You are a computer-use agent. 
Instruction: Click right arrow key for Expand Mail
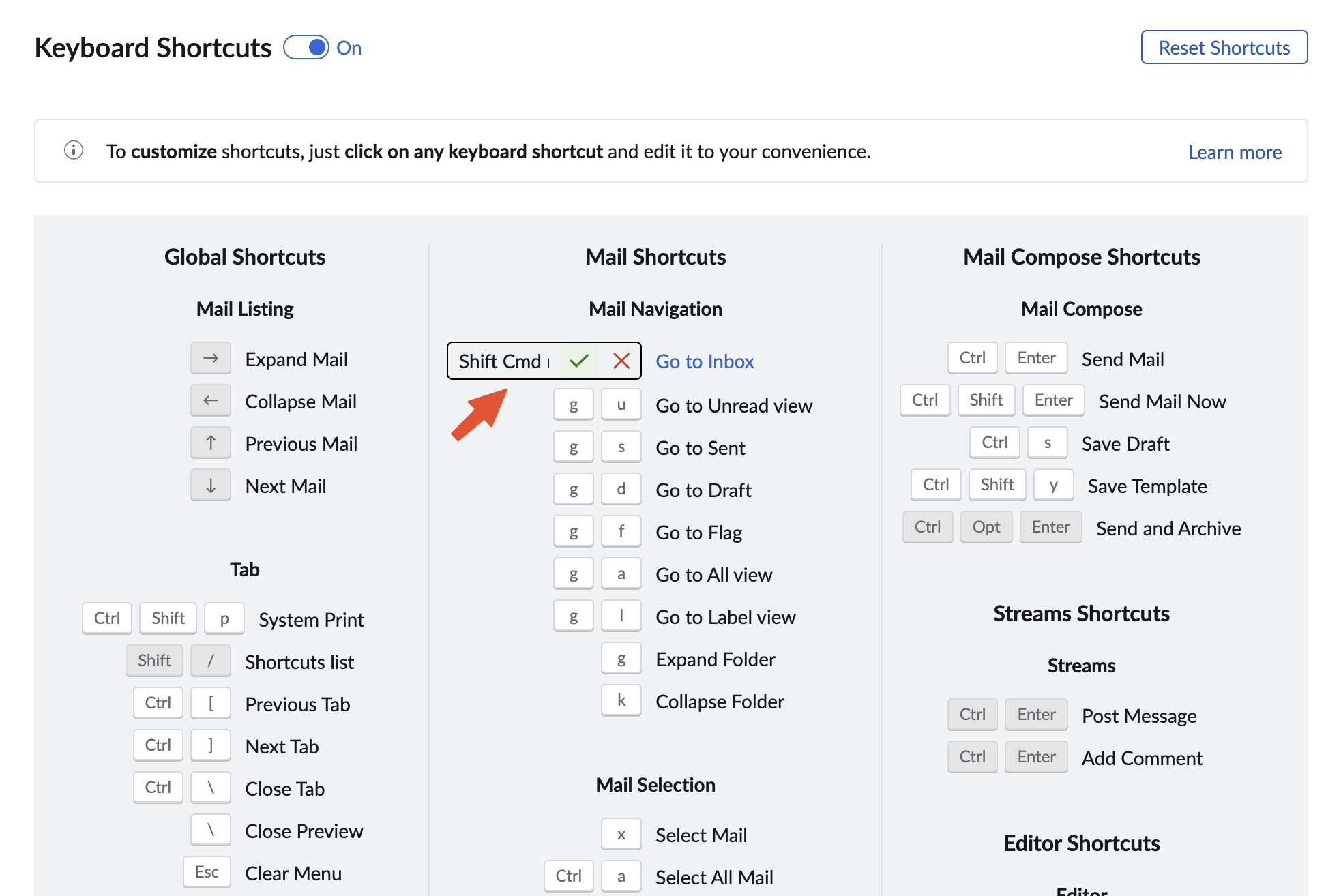tap(211, 358)
